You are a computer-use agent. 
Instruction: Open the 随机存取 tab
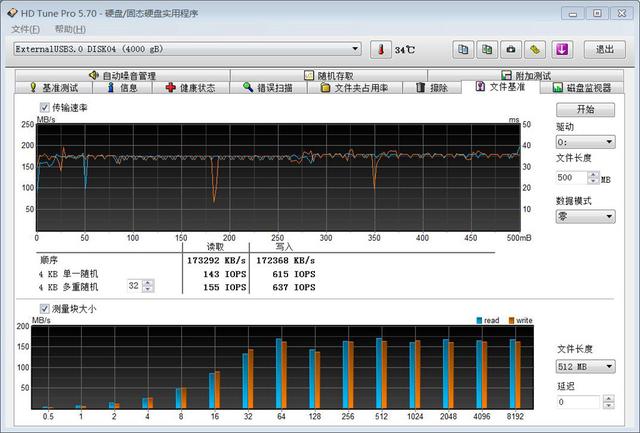[329, 75]
